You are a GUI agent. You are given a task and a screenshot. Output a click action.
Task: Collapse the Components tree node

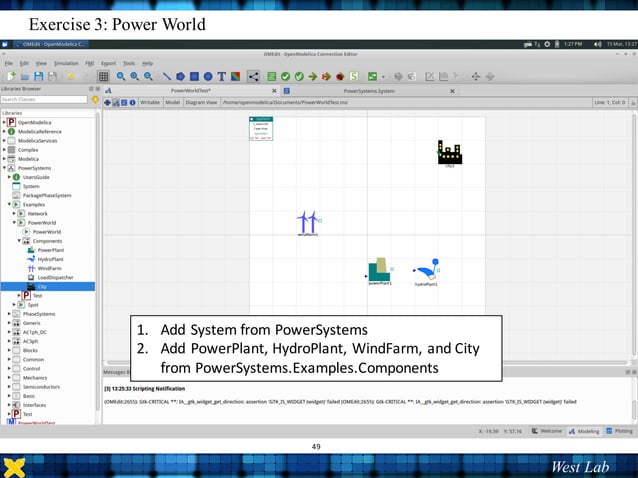[x=19, y=241]
